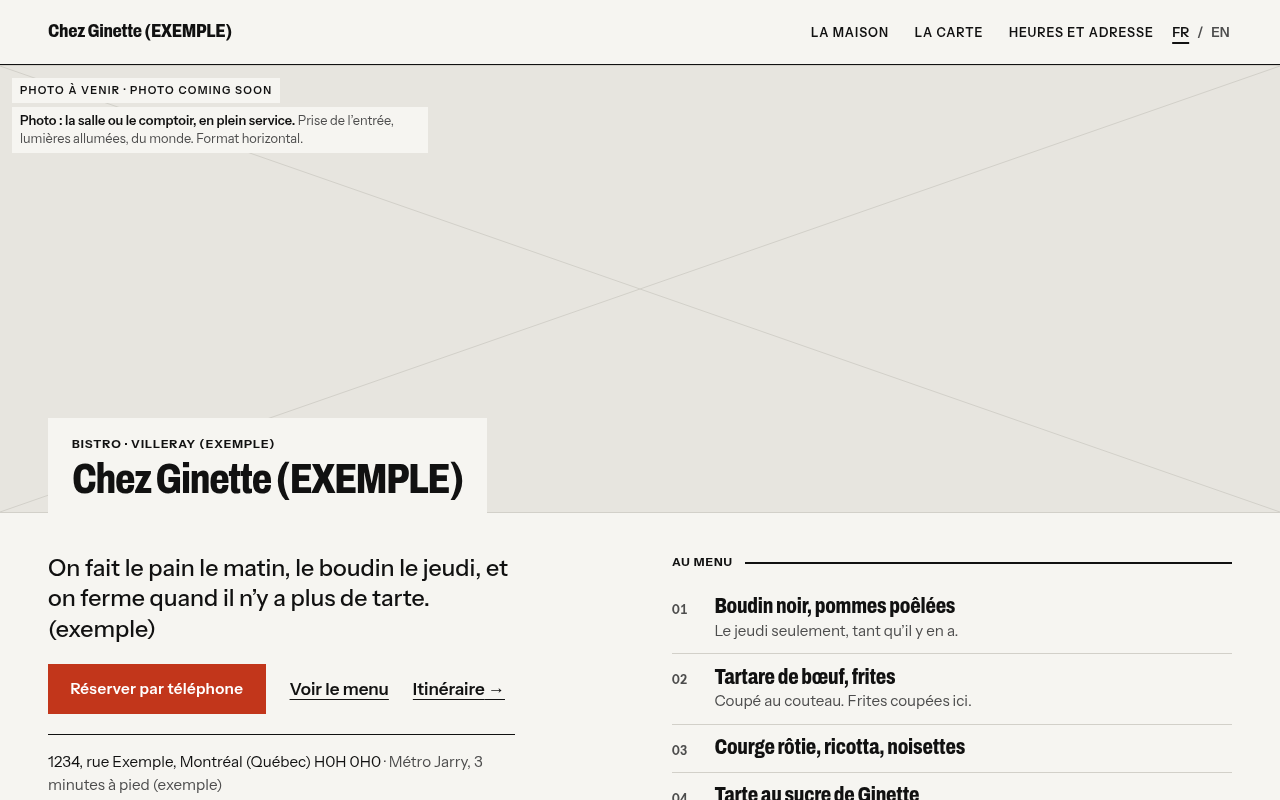Click the rue Exemple address text
This screenshot has height=800, width=1280.
[214, 762]
